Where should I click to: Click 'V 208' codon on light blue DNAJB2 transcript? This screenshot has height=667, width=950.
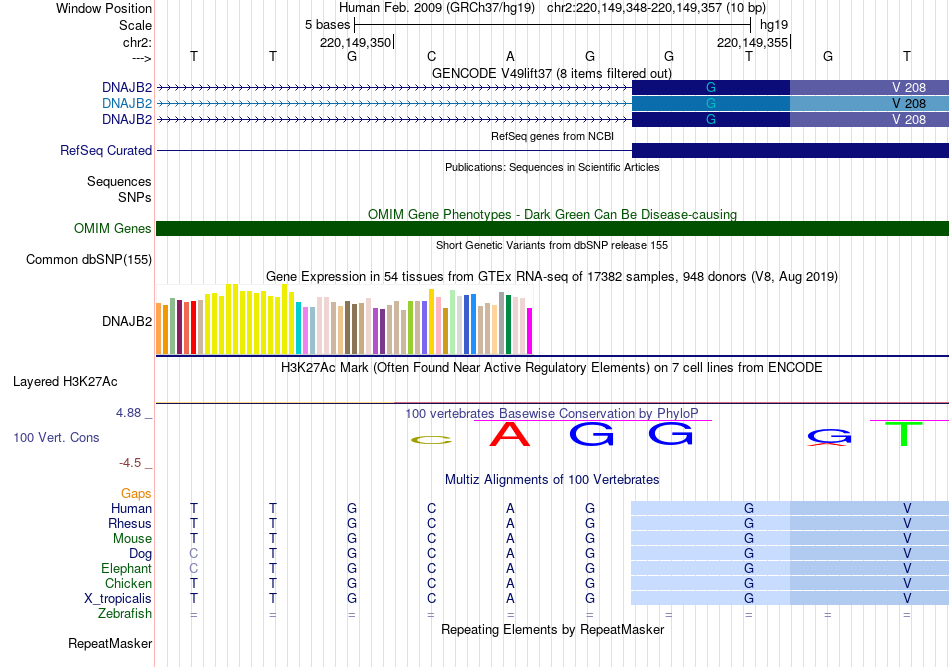(909, 104)
